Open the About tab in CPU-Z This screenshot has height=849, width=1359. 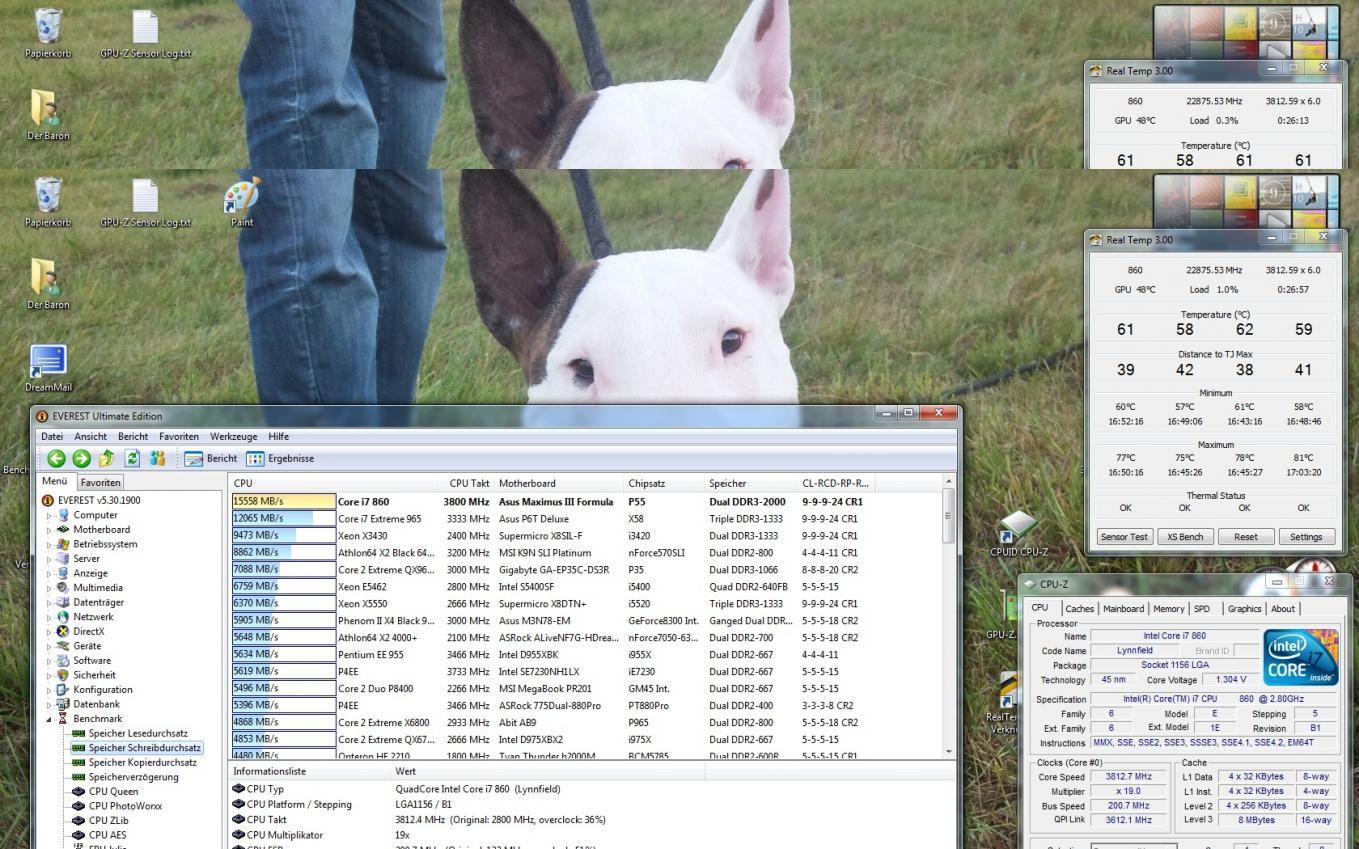1282,608
